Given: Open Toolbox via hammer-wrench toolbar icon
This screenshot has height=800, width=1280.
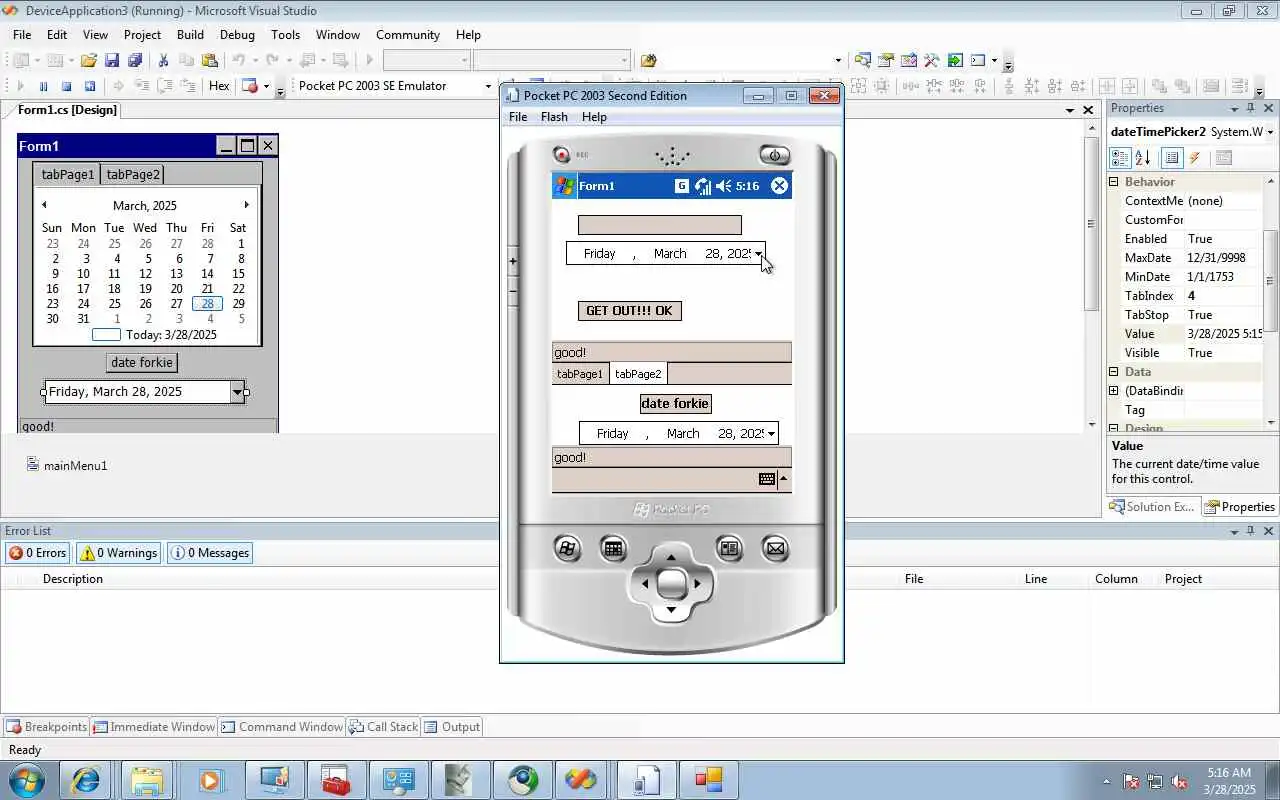Looking at the screenshot, I should pyautogui.click(x=932, y=61).
